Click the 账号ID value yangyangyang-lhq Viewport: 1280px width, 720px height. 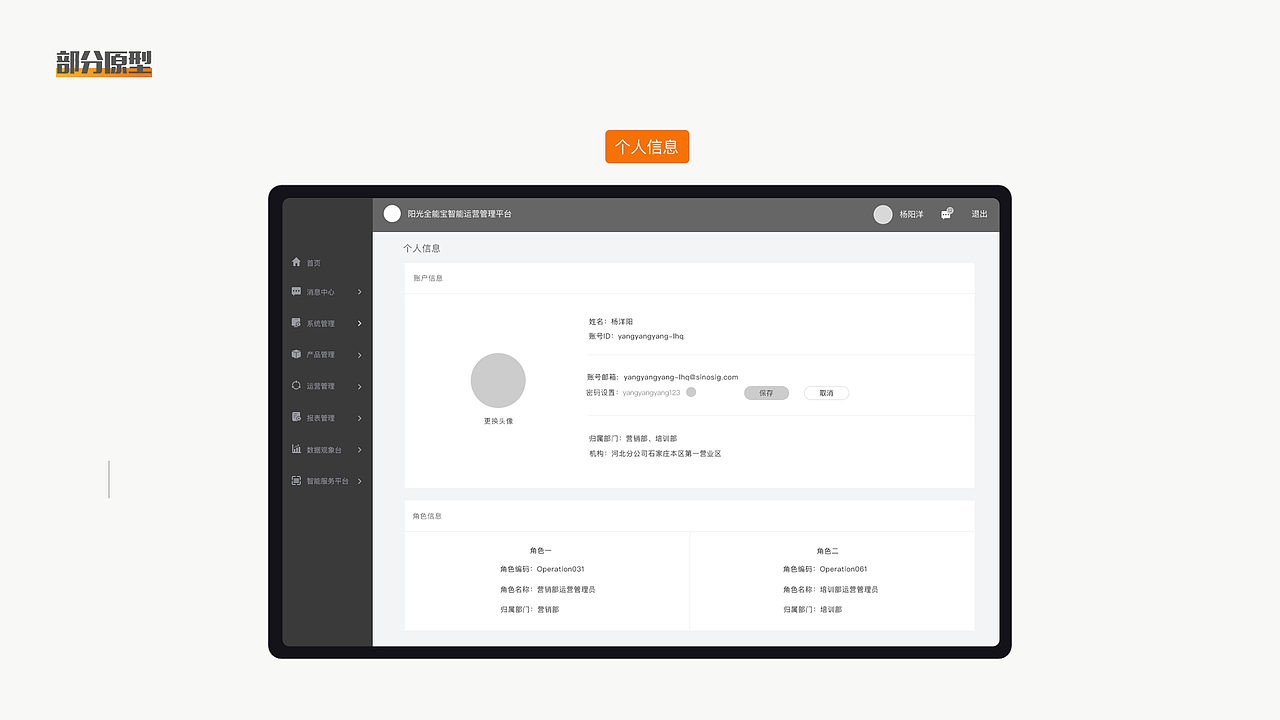click(x=651, y=336)
